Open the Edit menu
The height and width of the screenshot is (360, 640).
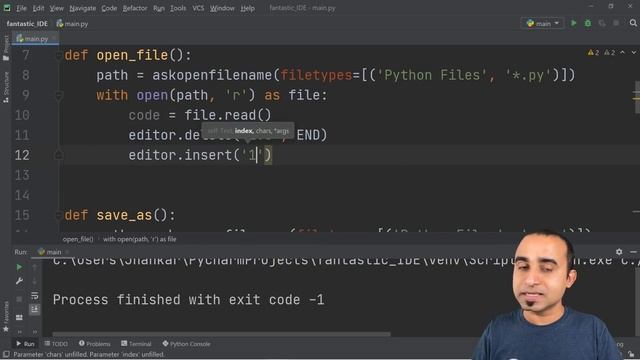[38, 8]
